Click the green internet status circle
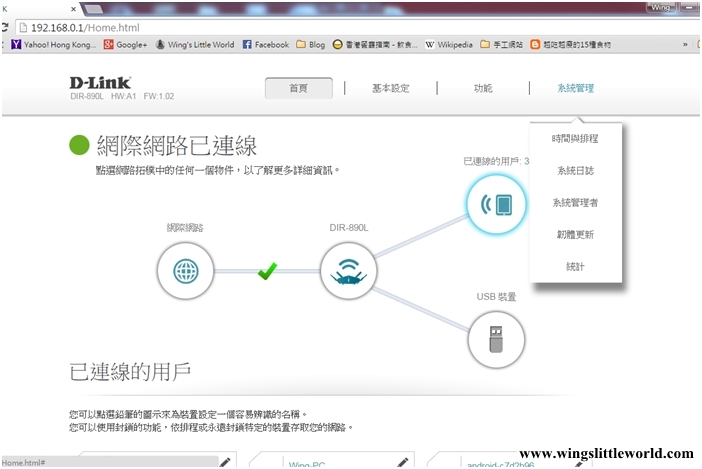 [x=79, y=146]
